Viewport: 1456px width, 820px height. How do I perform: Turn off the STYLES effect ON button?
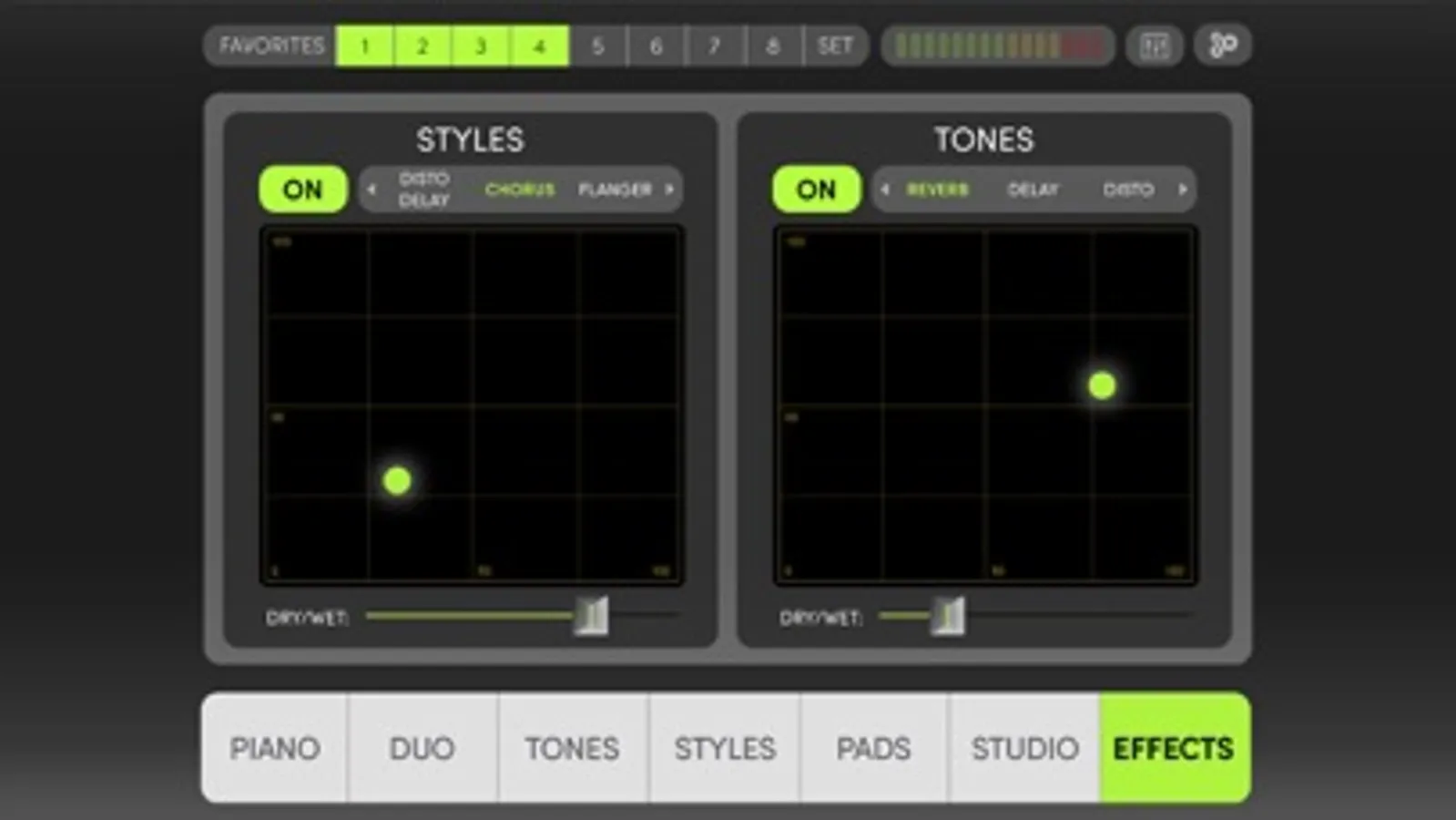coord(303,190)
